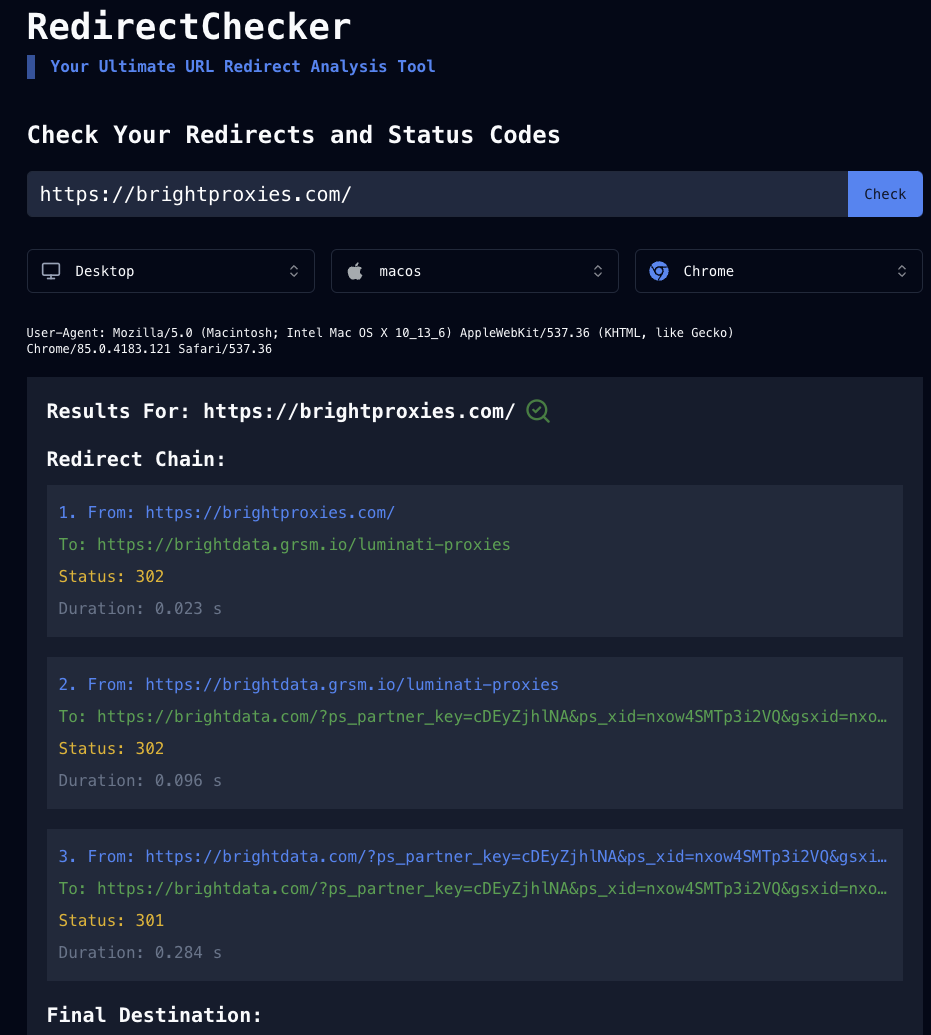Viewport: 931px width, 1035px height.
Task: Click the Redirect Chain: heading
Action: [136, 459]
